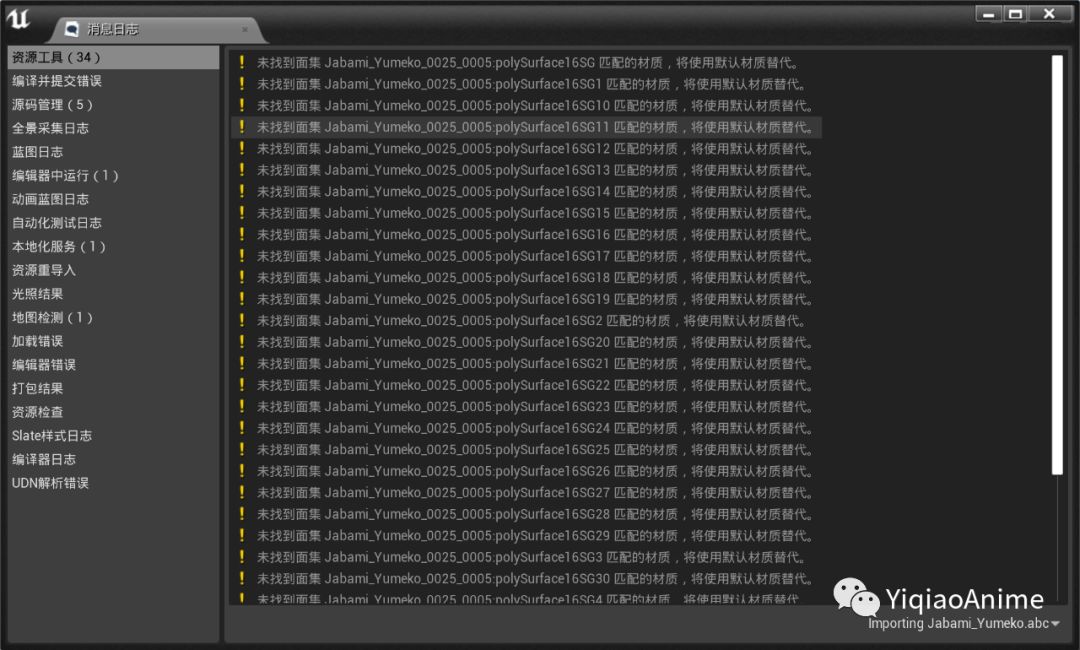This screenshot has width=1080, height=650.
Task: Select the 资源工具（34）log category
Action: coord(60,57)
